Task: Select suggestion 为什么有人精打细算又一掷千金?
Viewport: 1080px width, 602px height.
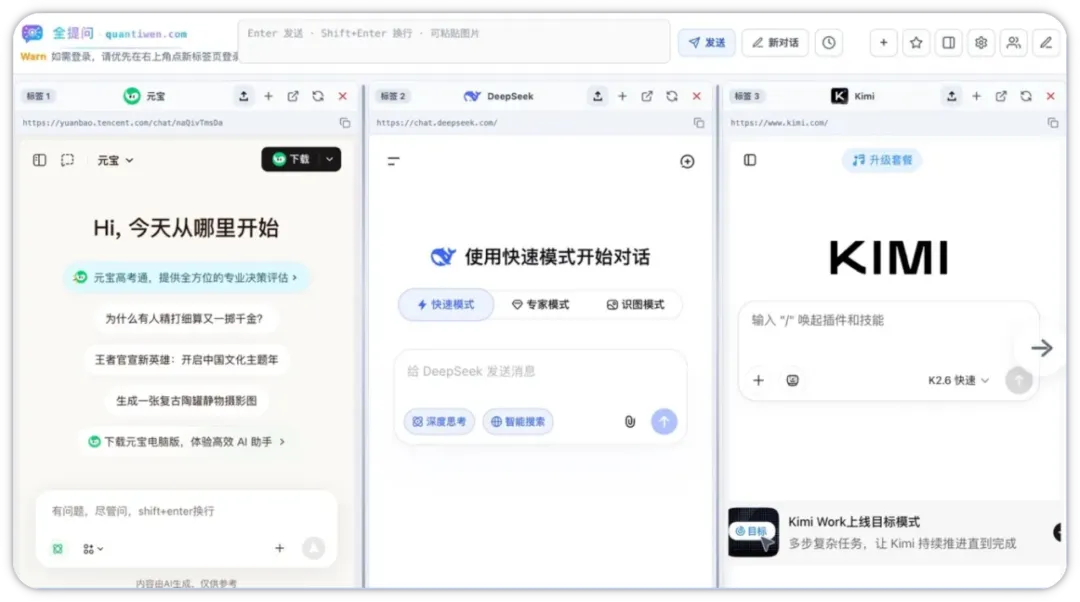Action: [x=184, y=319]
